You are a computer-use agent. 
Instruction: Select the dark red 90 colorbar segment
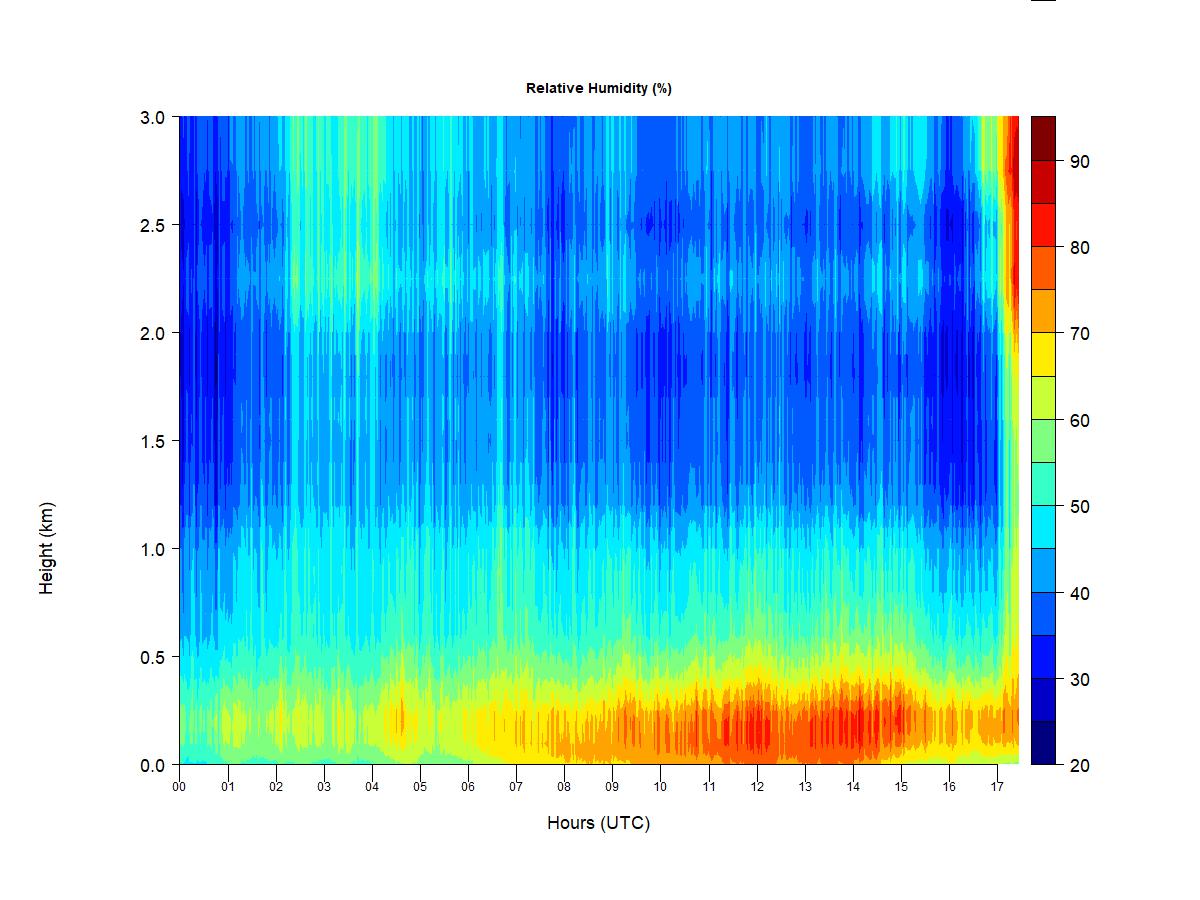(x=1043, y=138)
